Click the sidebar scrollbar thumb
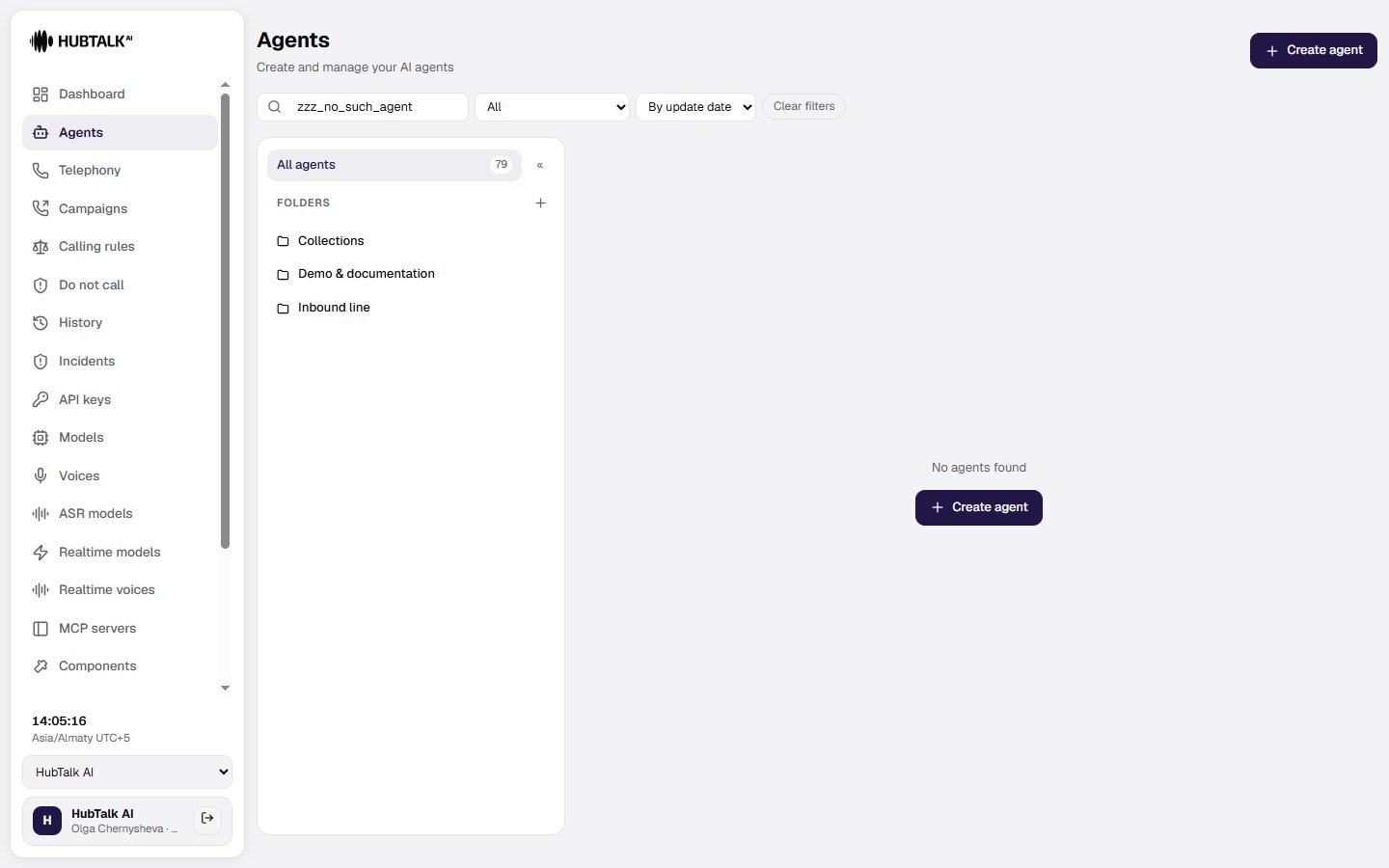Image resolution: width=1389 pixels, height=868 pixels. point(225,321)
